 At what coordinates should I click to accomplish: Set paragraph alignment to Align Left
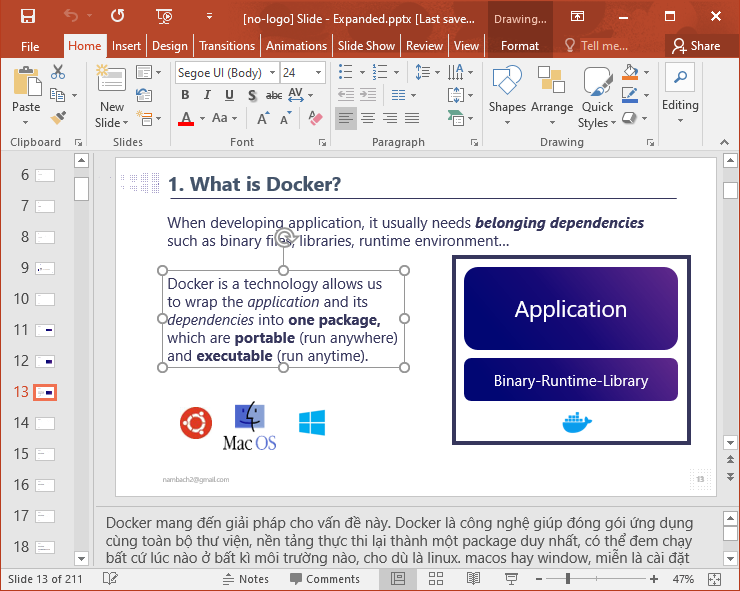tap(346, 118)
